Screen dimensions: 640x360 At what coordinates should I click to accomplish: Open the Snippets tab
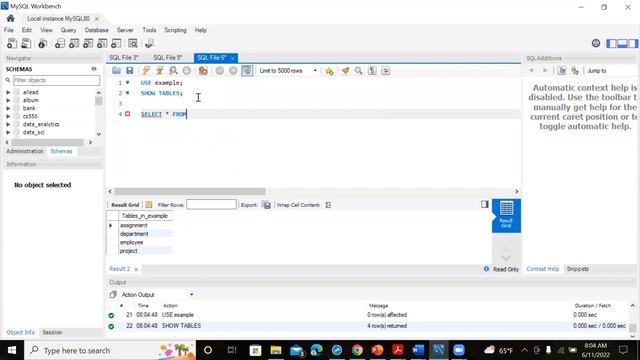coord(577,269)
